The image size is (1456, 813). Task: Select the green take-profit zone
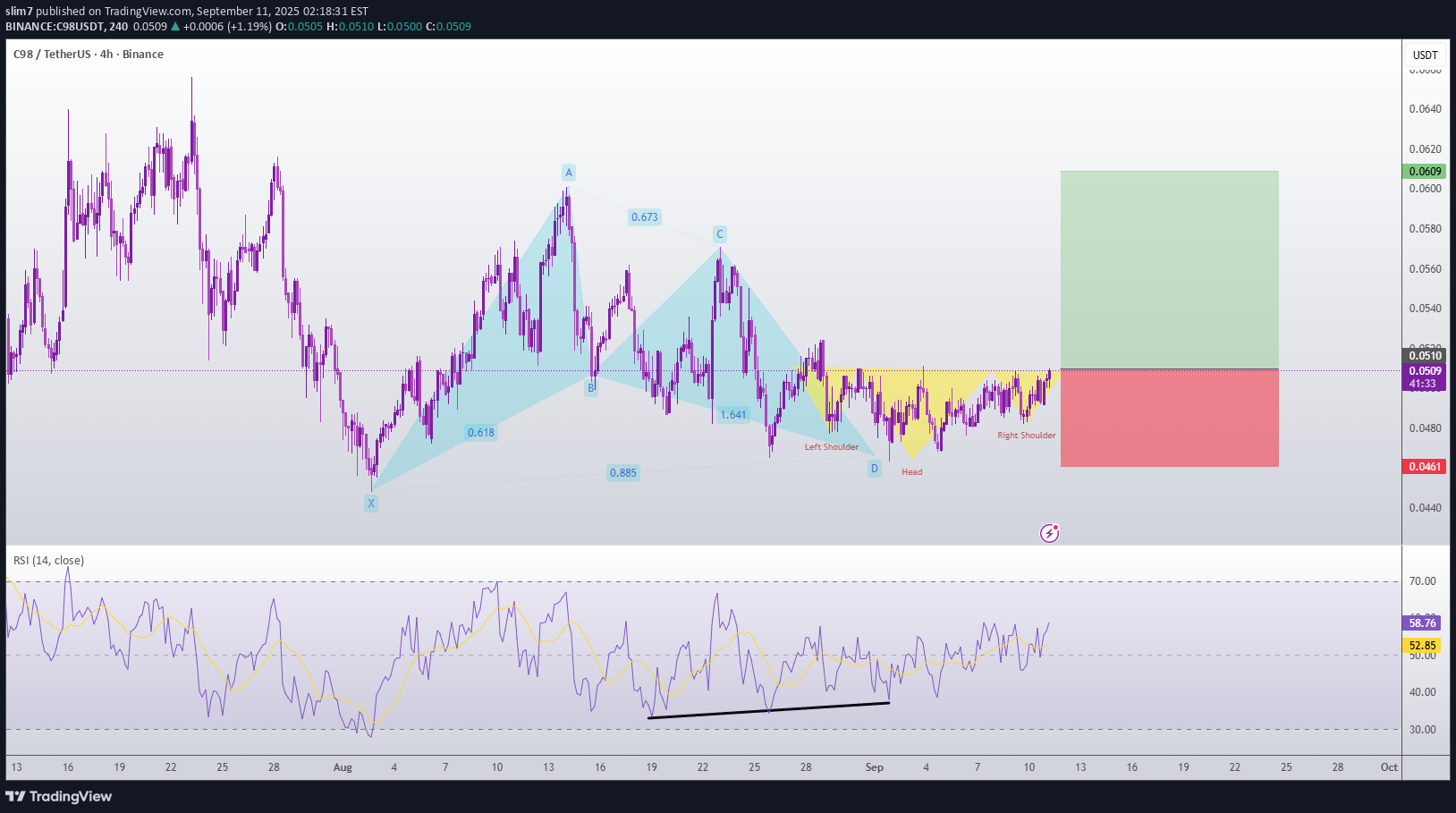(x=1169, y=269)
